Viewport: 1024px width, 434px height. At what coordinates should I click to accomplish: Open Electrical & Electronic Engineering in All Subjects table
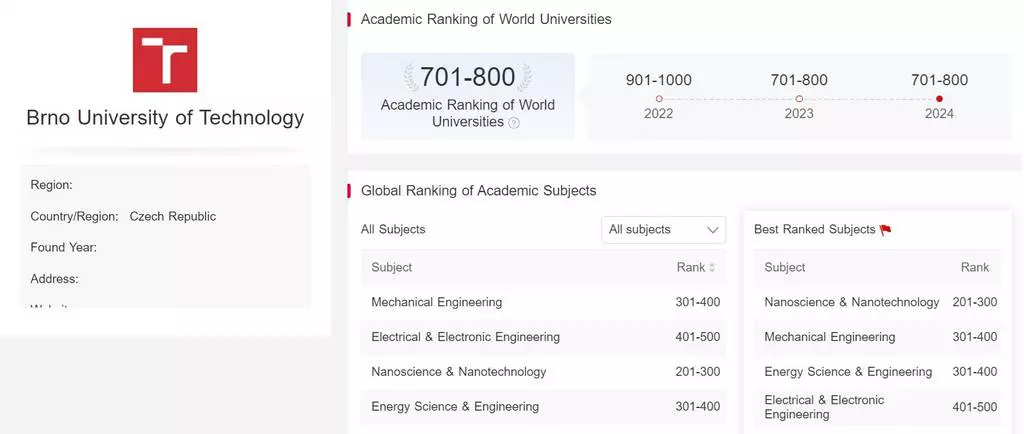(465, 337)
